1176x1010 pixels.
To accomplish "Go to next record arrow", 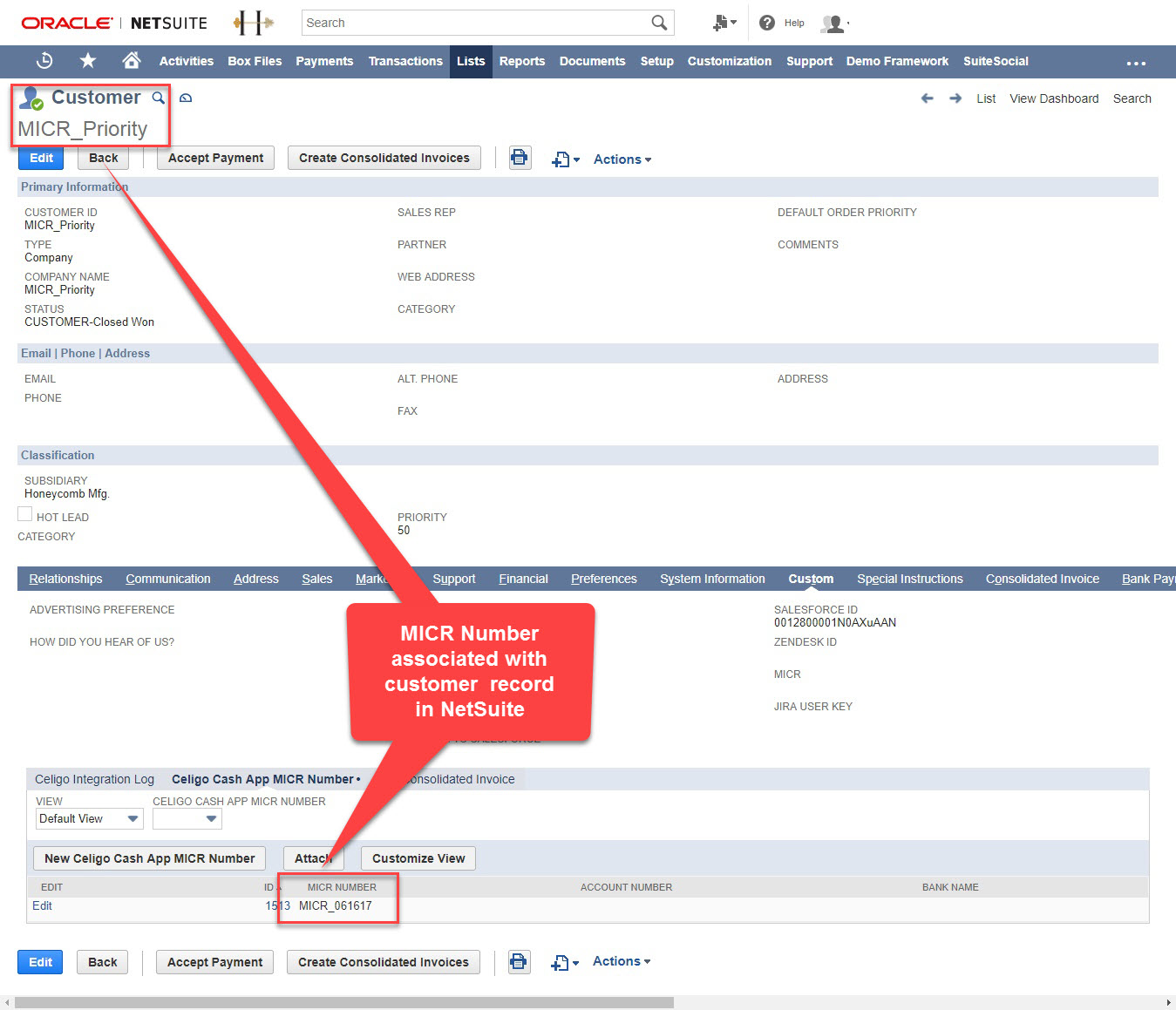I will coord(955,98).
